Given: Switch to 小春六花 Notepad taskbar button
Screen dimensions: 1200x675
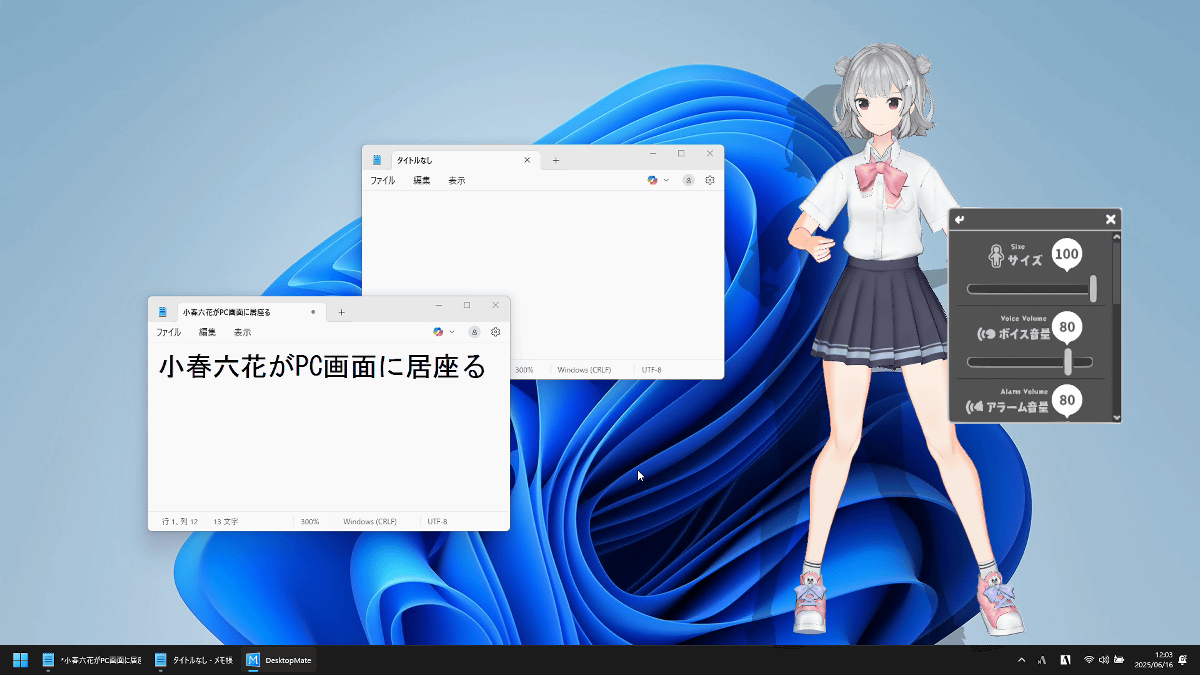Looking at the screenshot, I should click(91, 660).
